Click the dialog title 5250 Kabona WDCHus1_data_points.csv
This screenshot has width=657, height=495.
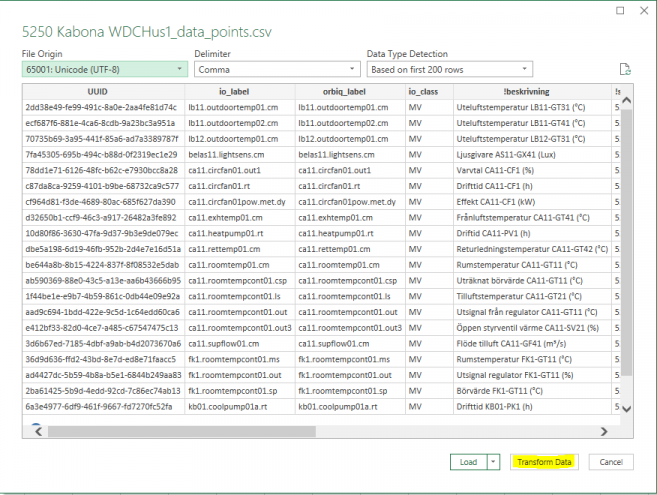147,32
